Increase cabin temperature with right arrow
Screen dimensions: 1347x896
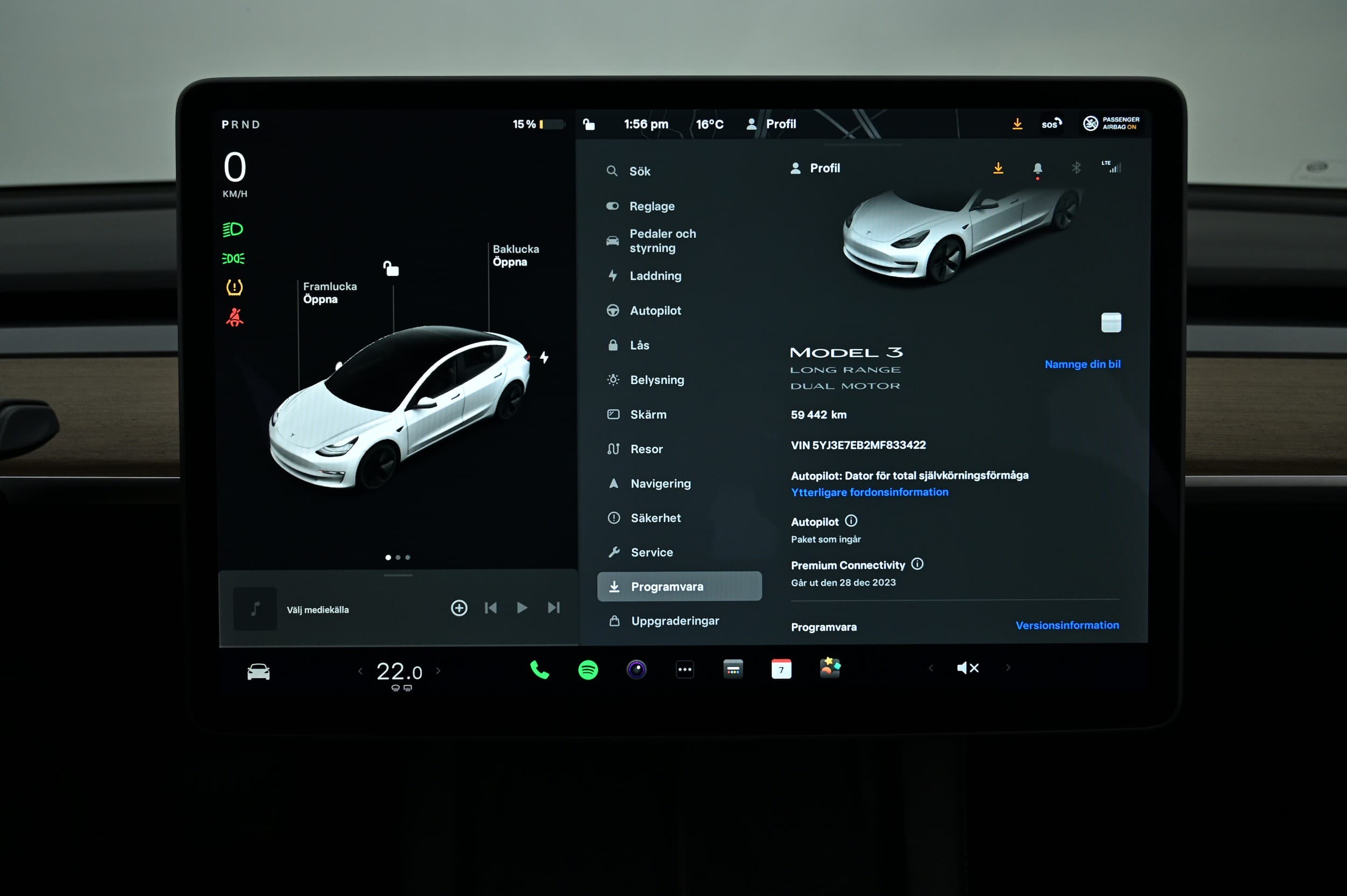coord(439,671)
